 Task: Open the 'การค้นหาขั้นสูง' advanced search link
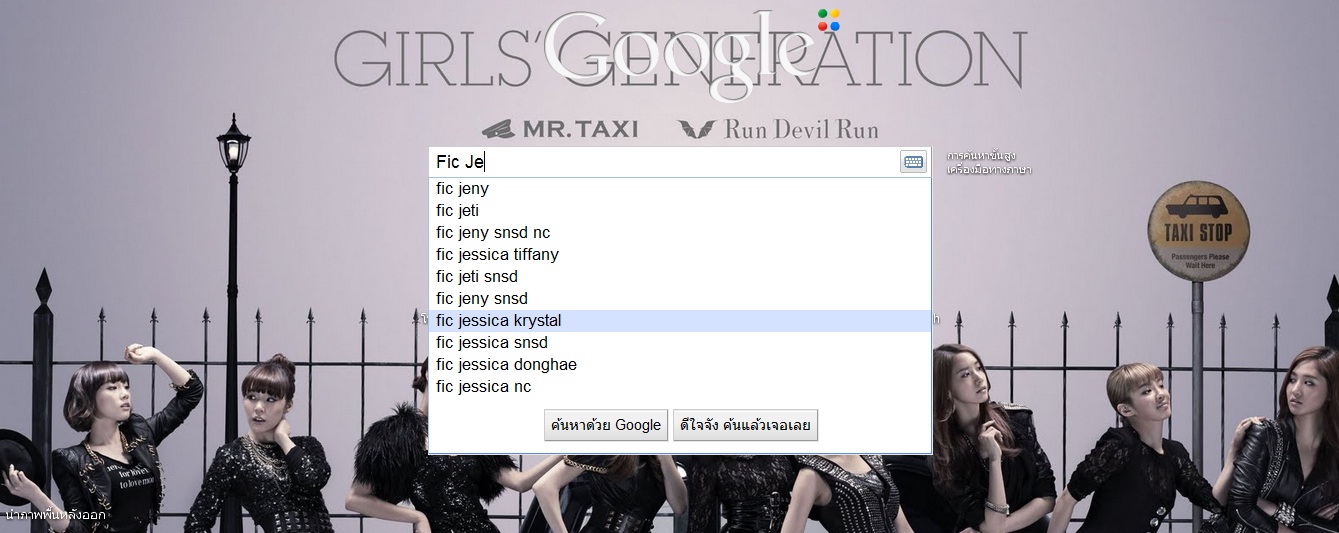982,156
